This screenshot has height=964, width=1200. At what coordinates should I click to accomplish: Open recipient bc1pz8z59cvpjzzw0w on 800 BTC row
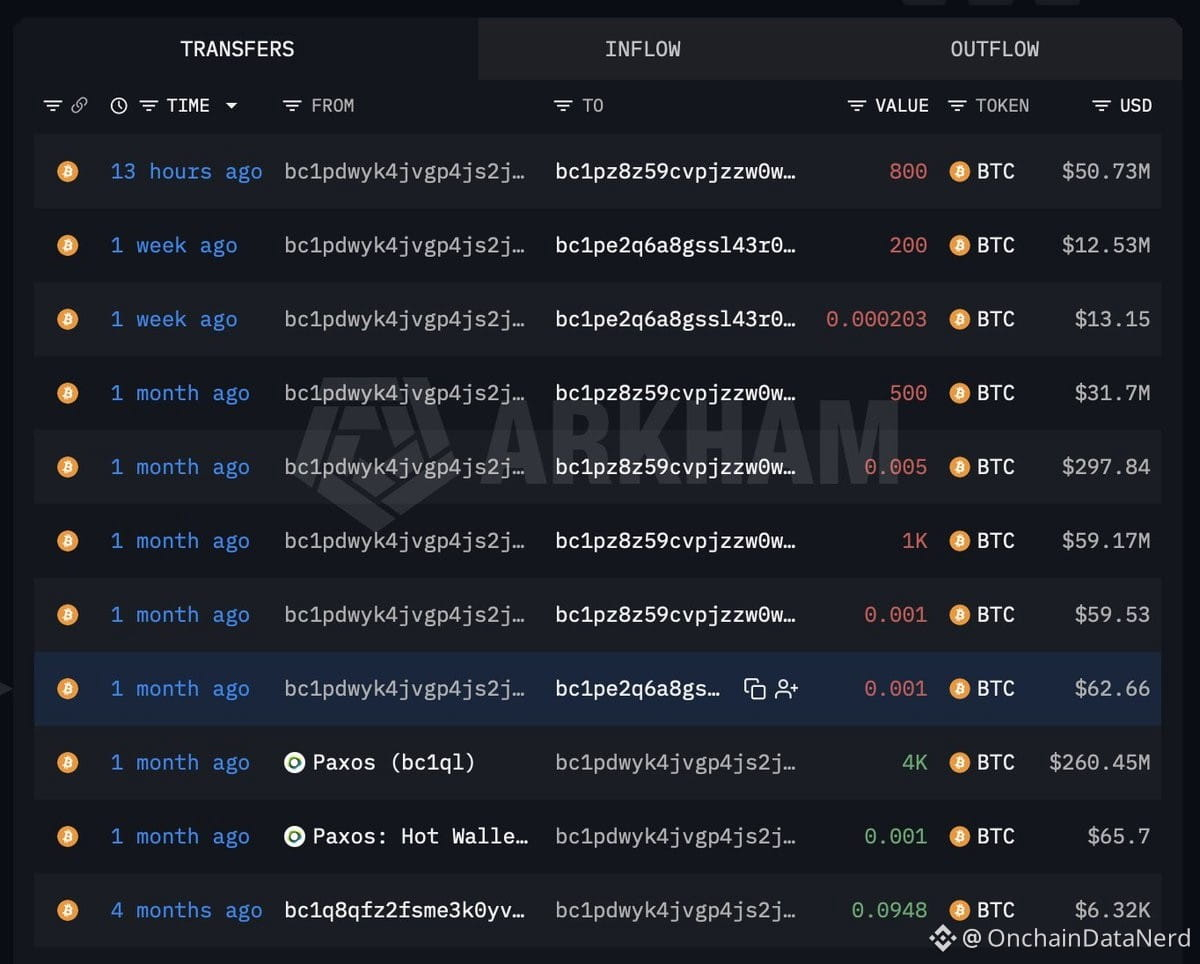click(675, 172)
